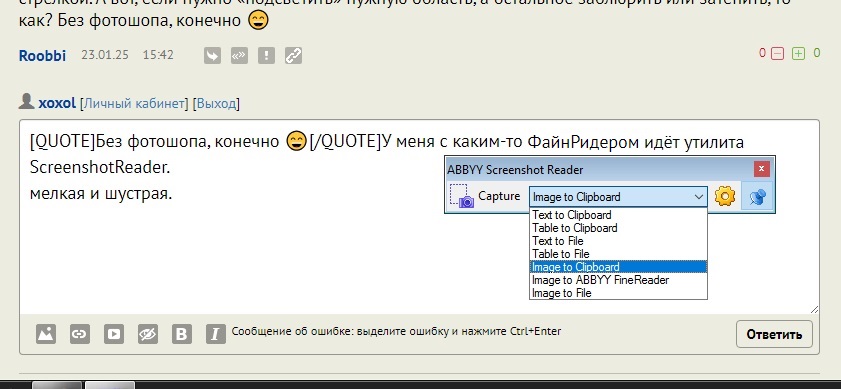
Task: Insert image via editor picture icon
Action: [x=46, y=334]
